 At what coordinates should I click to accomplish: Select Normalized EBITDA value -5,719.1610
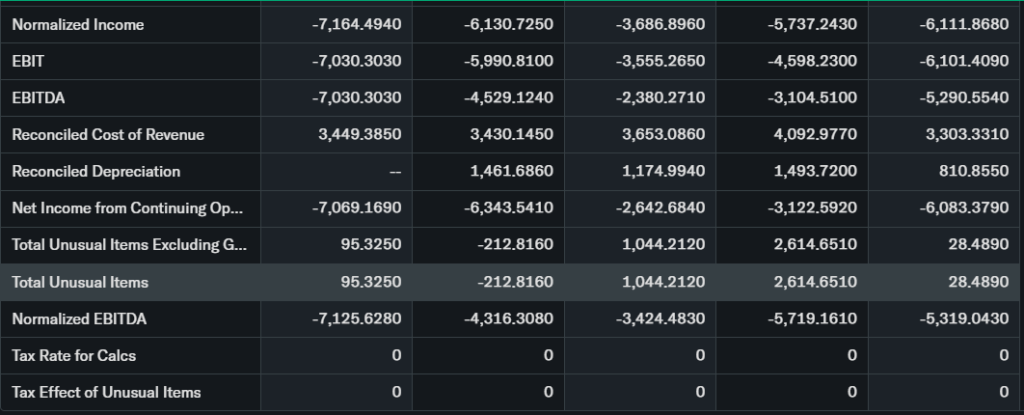[x=815, y=319]
